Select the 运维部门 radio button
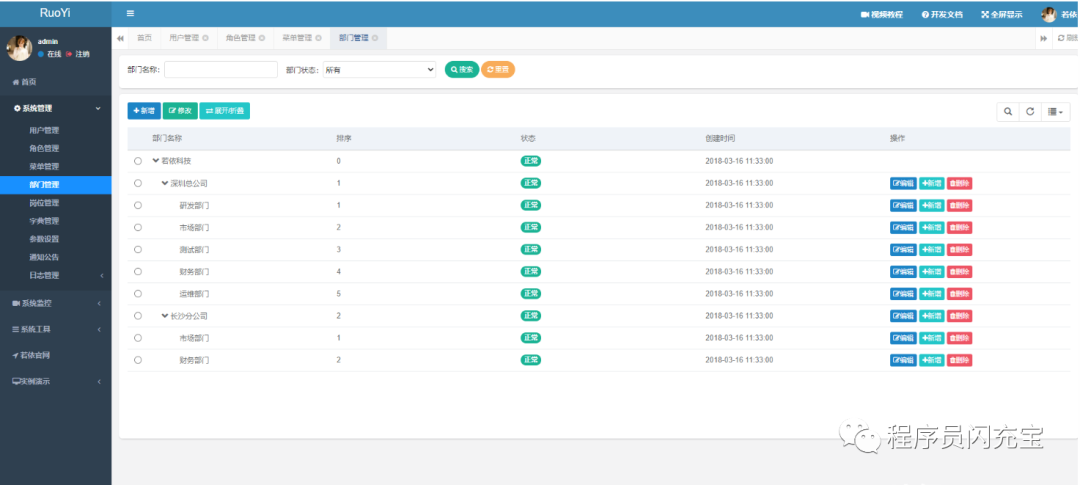This screenshot has height=485, width=1080. (x=138, y=293)
